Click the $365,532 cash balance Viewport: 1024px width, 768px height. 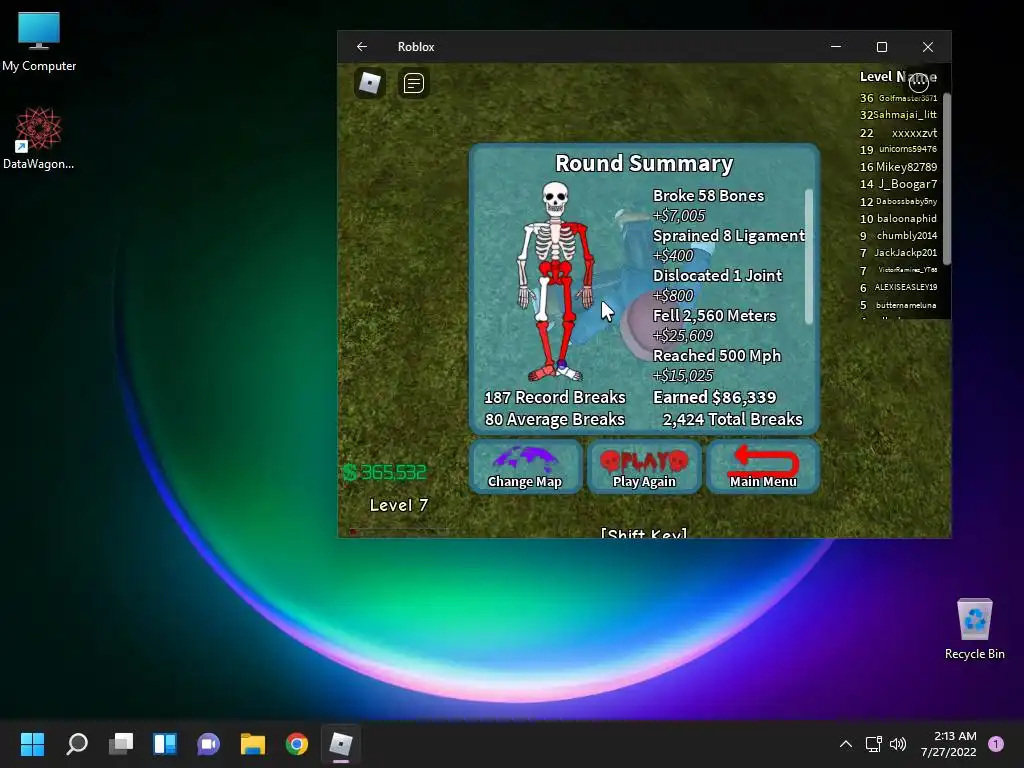tap(385, 472)
